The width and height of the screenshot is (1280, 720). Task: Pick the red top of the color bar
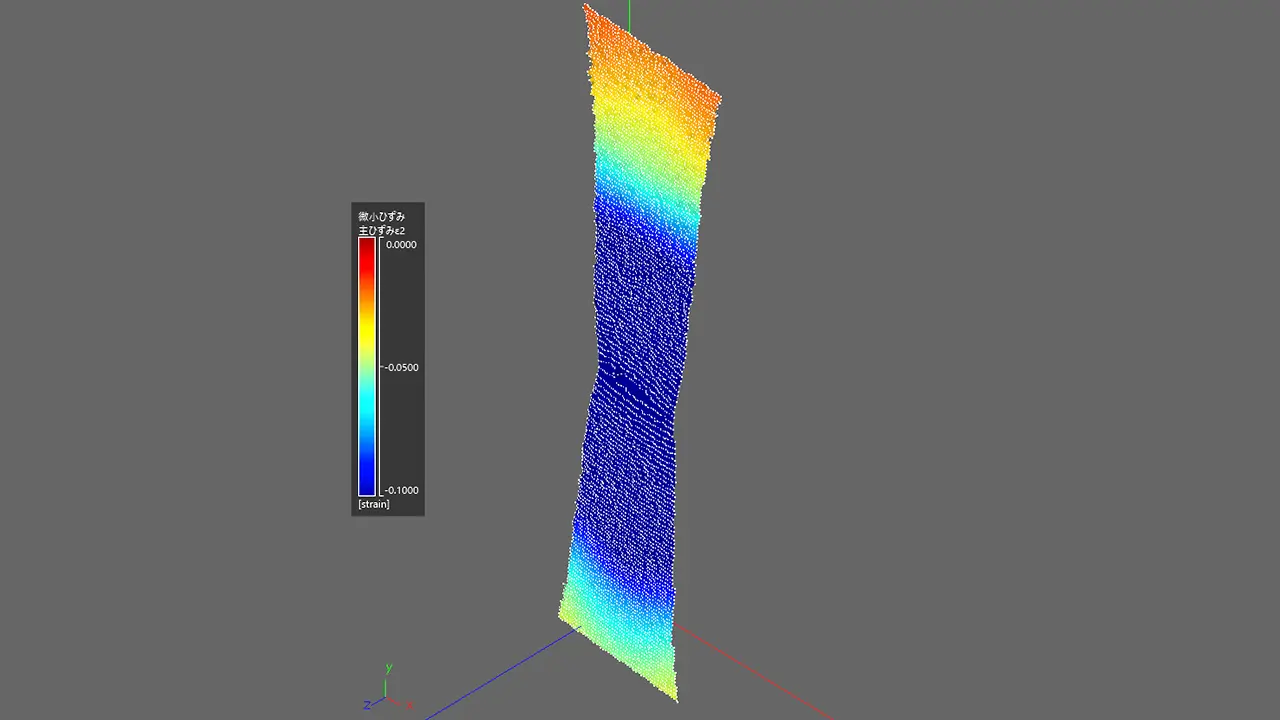click(x=367, y=252)
